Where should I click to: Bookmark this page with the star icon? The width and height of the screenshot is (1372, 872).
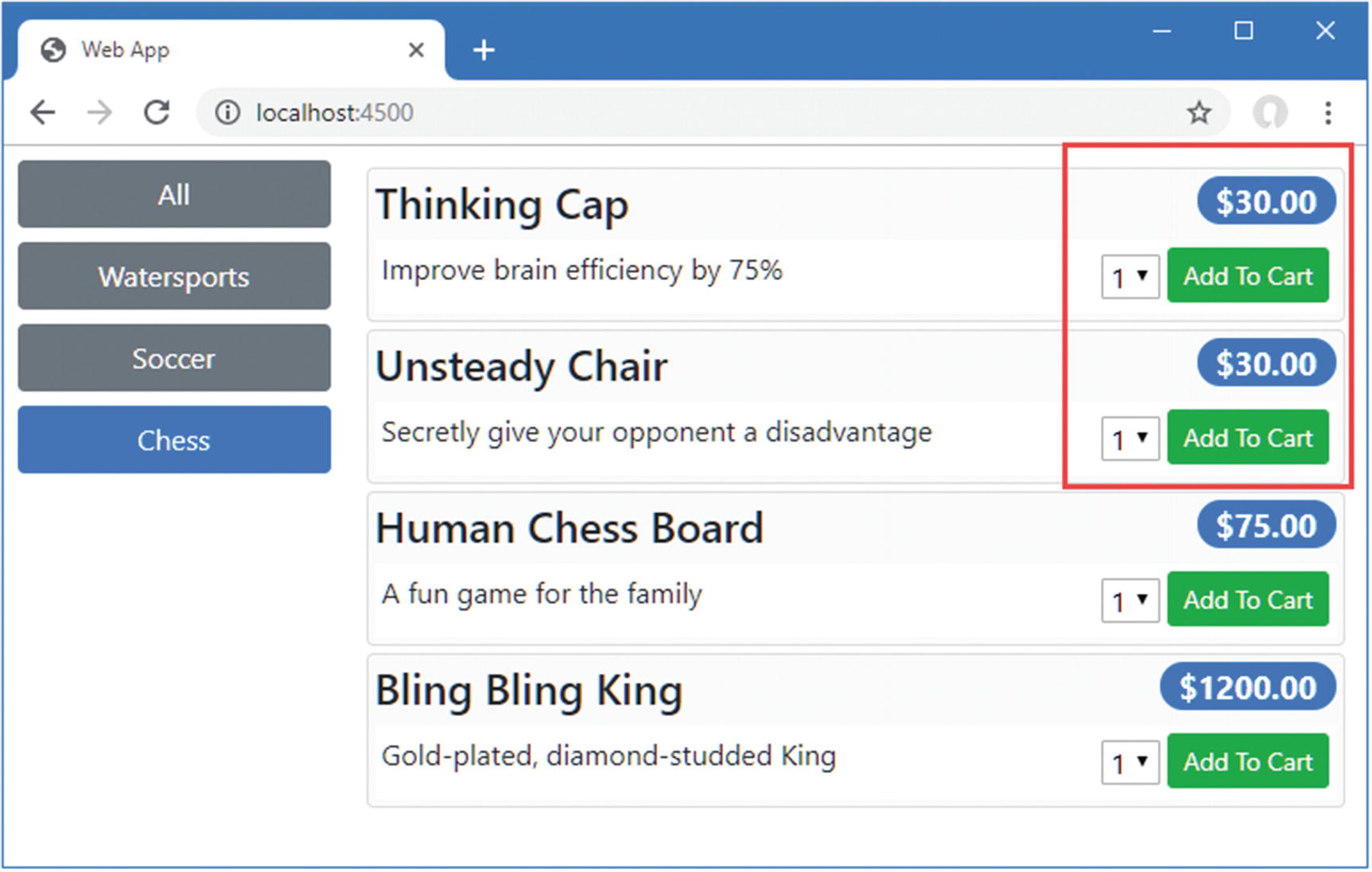pos(1199,113)
